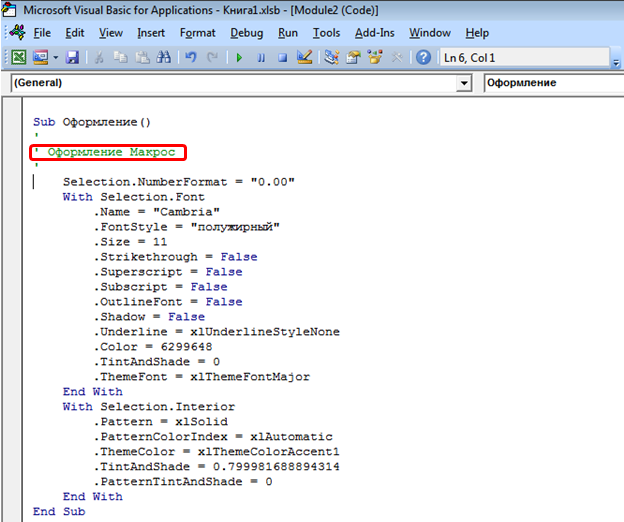Screen dimensions: 624x522
Task: Expand the (General) object dropdown arrow
Action: pos(464,84)
